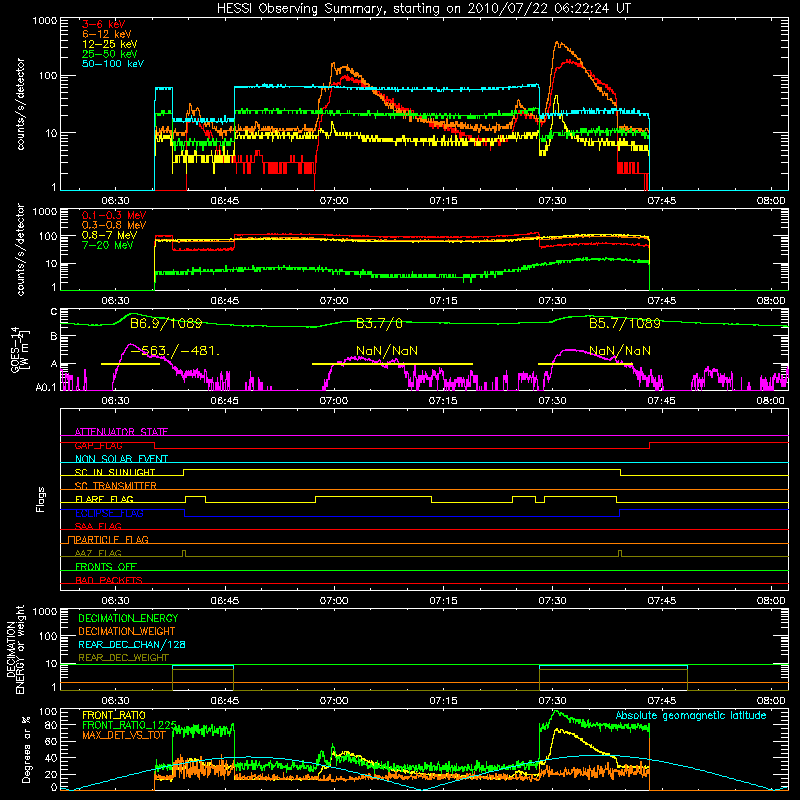Click the SC_TRANSMITTER flag label
This screenshot has height=800, width=800.
(x=115, y=486)
